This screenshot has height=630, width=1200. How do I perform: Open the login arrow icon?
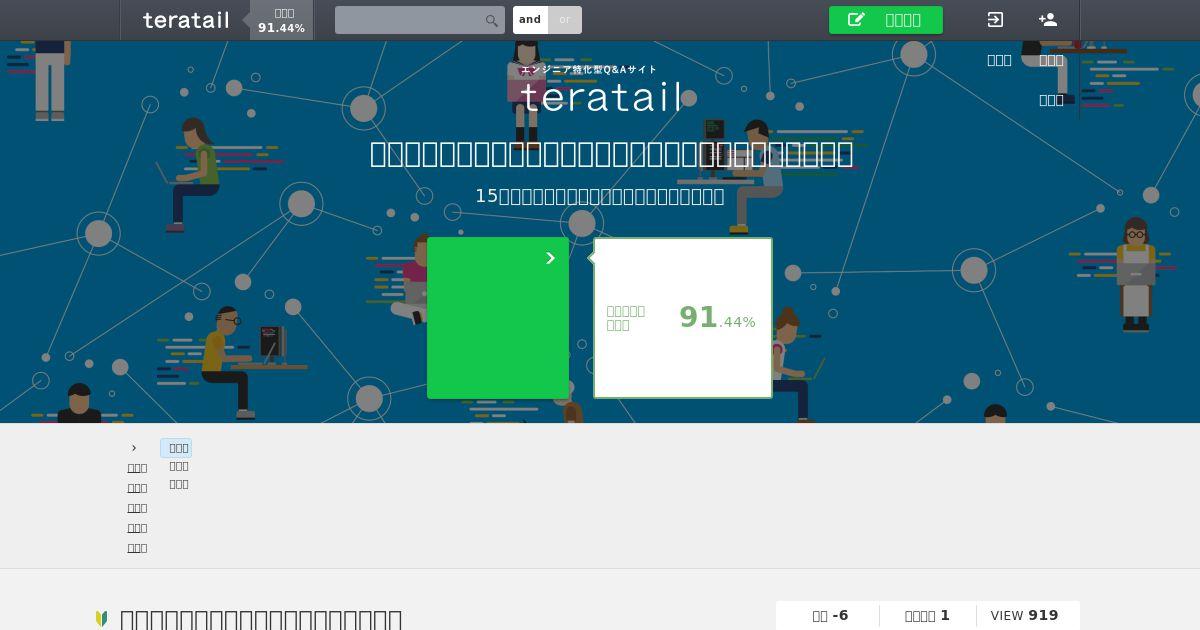click(x=995, y=19)
